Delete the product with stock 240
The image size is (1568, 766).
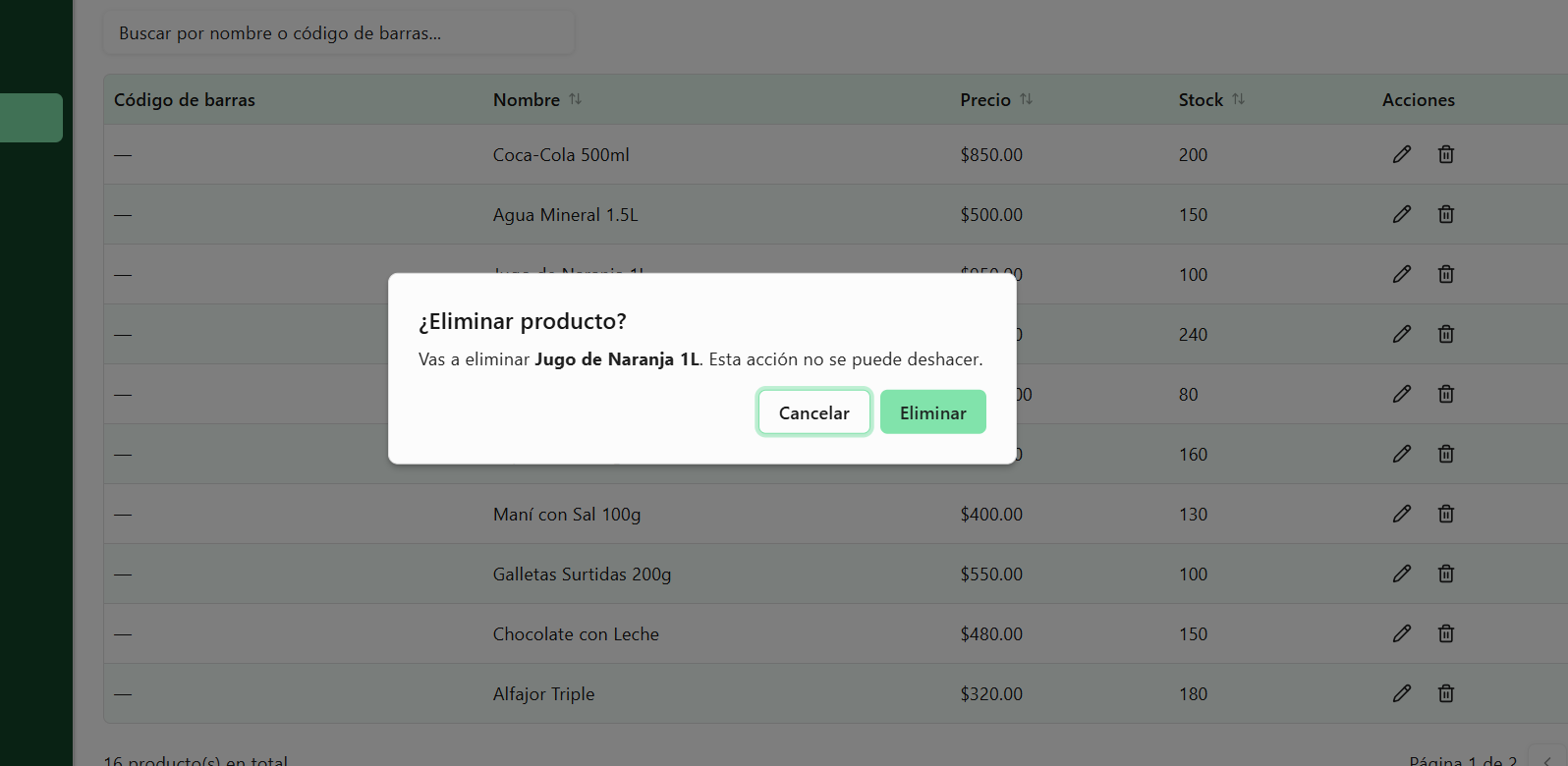[1446, 334]
